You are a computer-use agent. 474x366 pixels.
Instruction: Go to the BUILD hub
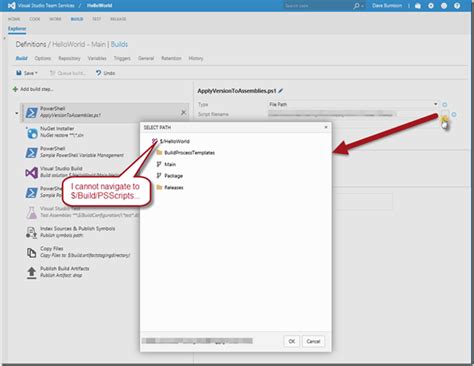[77, 19]
